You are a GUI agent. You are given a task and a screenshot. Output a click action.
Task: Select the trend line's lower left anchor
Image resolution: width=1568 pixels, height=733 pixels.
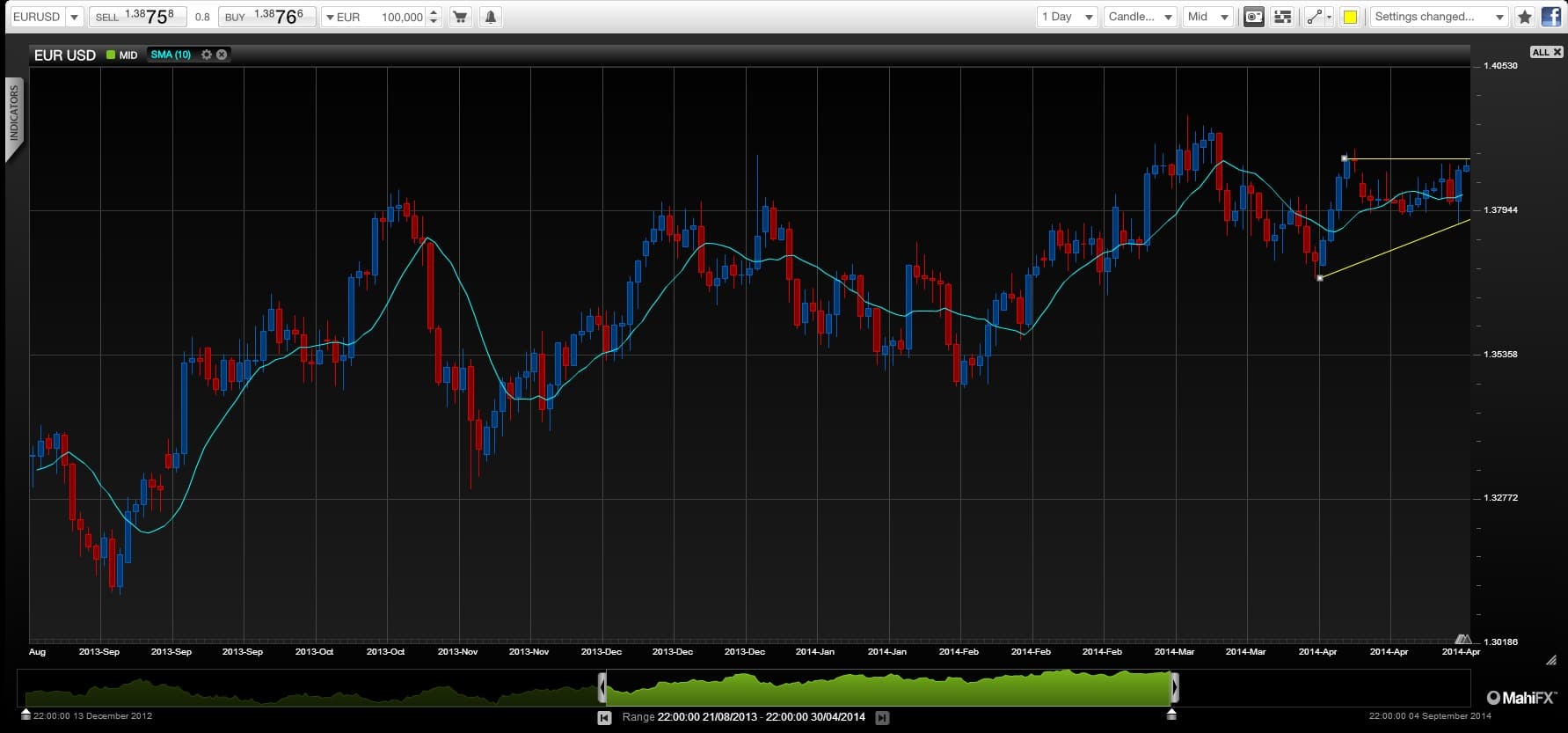pos(1320,278)
